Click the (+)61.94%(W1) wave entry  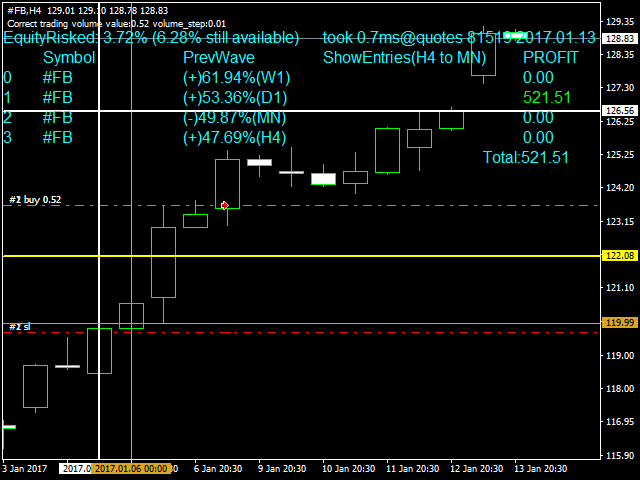click(x=236, y=77)
